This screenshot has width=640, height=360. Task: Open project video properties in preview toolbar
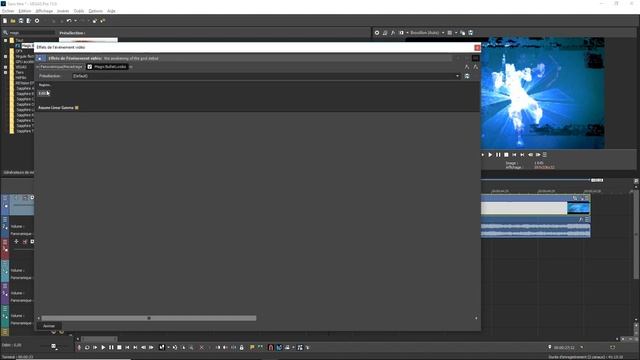click(377, 33)
